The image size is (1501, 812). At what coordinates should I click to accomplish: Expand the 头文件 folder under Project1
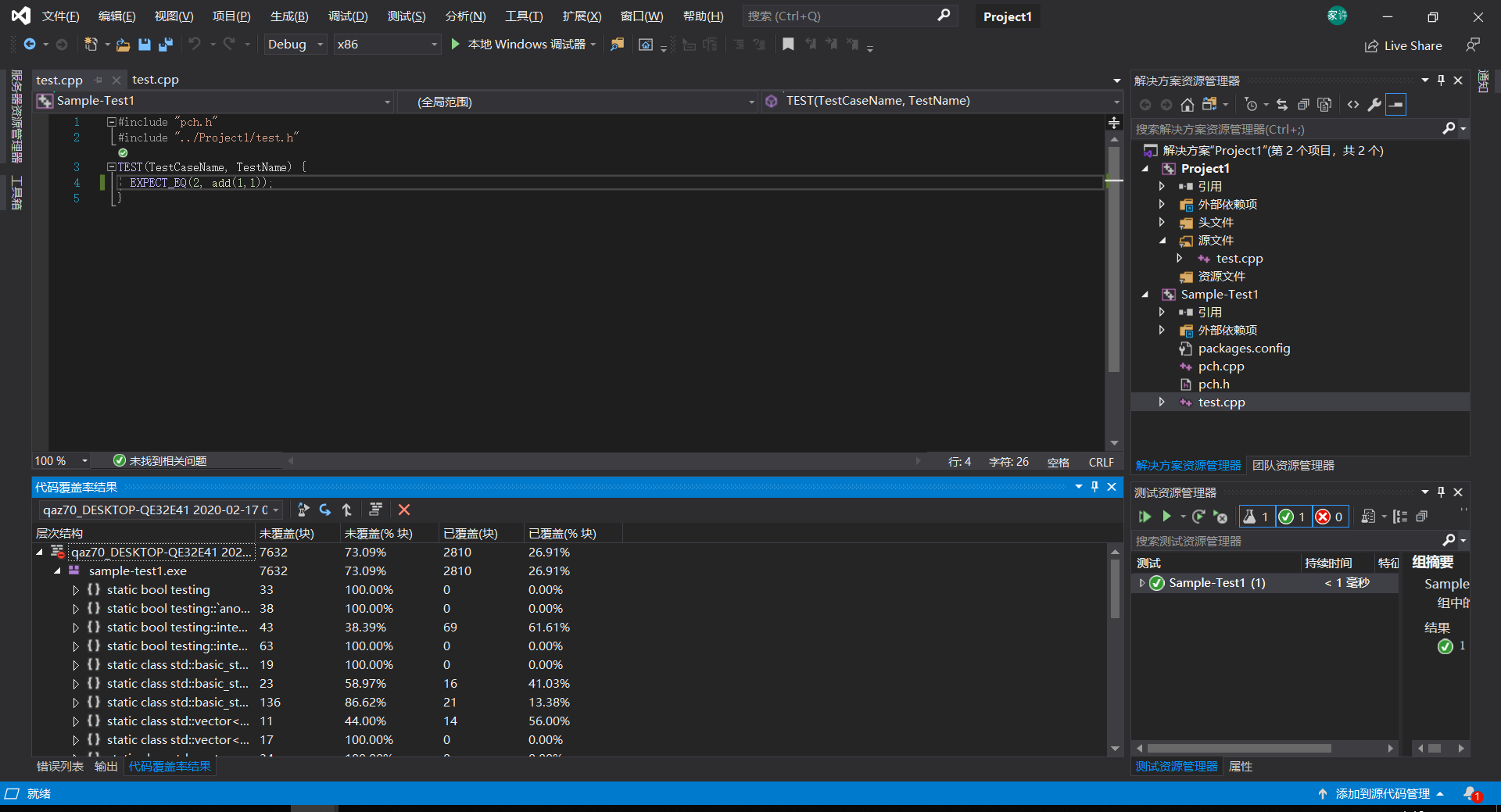[1162, 223]
